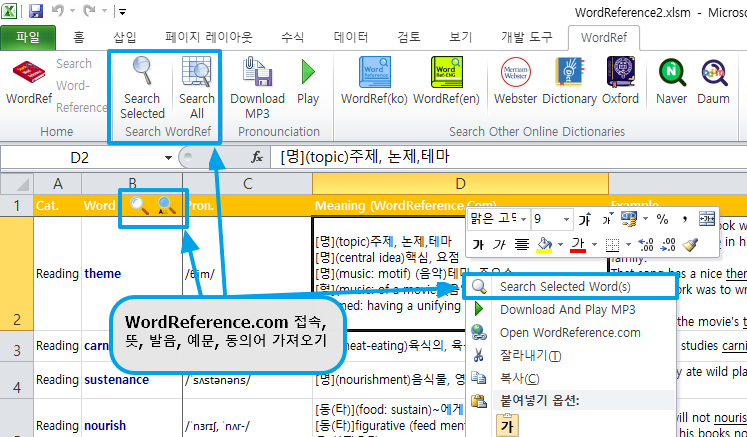This screenshot has height=437, width=747.
Task: Click the Redo arrow icon
Action: [x=90, y=11]
